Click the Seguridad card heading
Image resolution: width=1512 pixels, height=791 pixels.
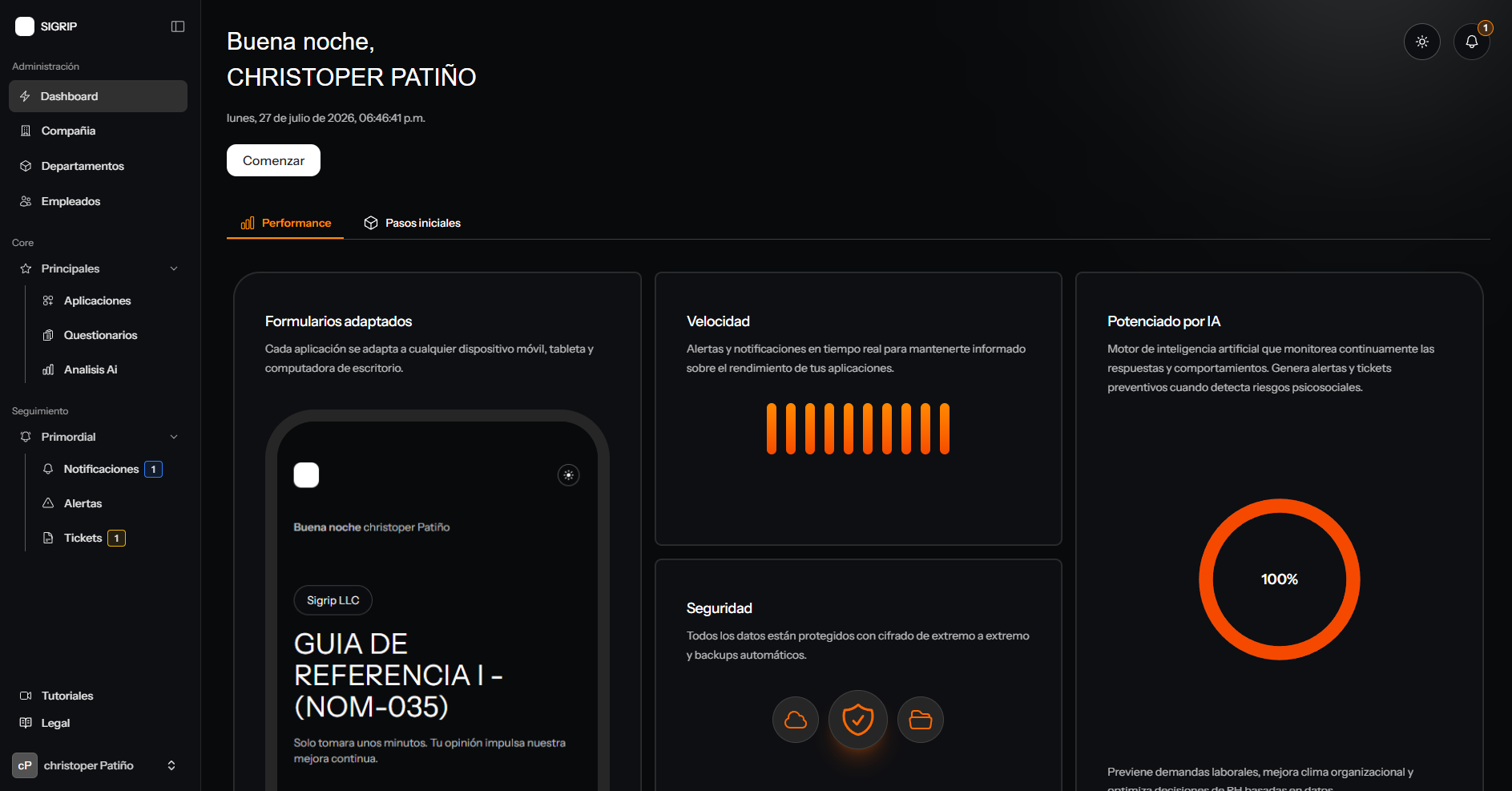tap(719, 608)
